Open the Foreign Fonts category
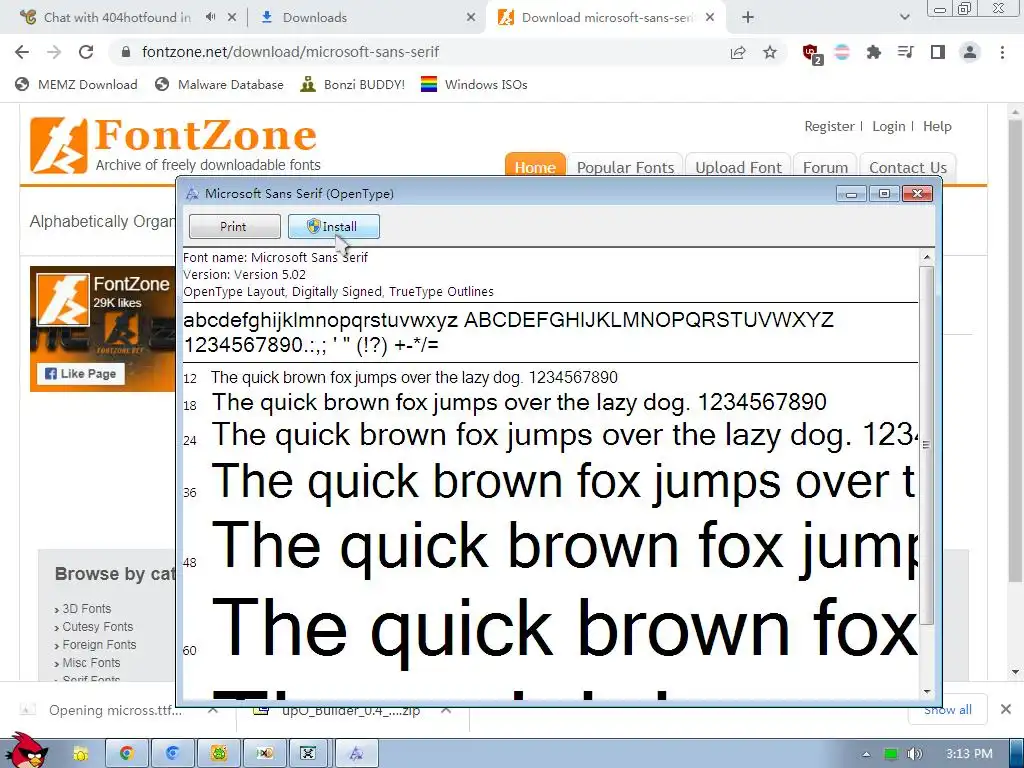The height and width of the screenshot is (768, 1024). tap(99, 645)
